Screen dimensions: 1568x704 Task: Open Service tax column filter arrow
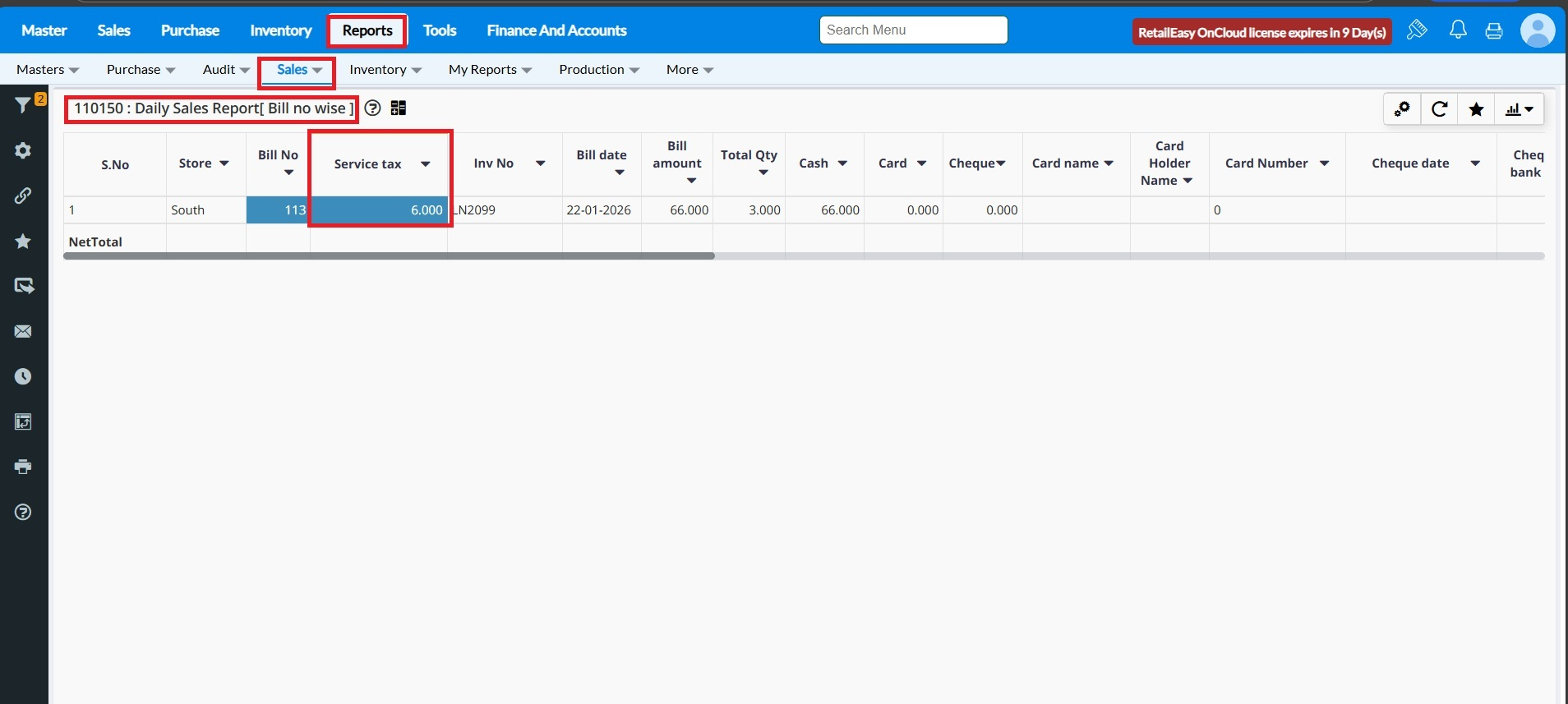(425, 164)
